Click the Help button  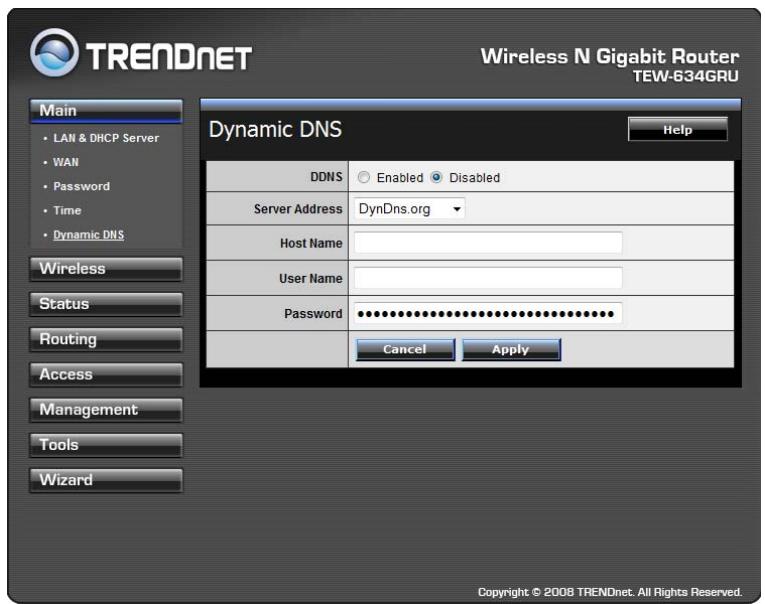coord(678,129)
